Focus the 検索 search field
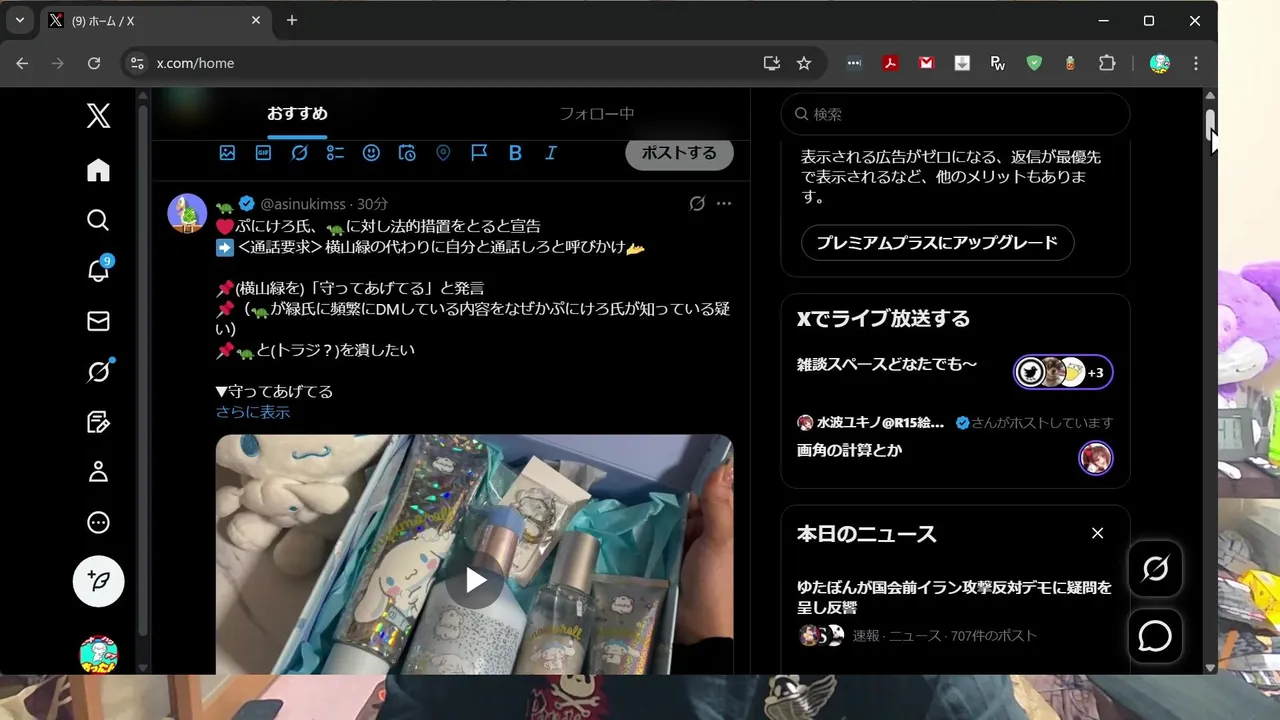Screen dimensions: 1280x720 [x=955, y=114]
